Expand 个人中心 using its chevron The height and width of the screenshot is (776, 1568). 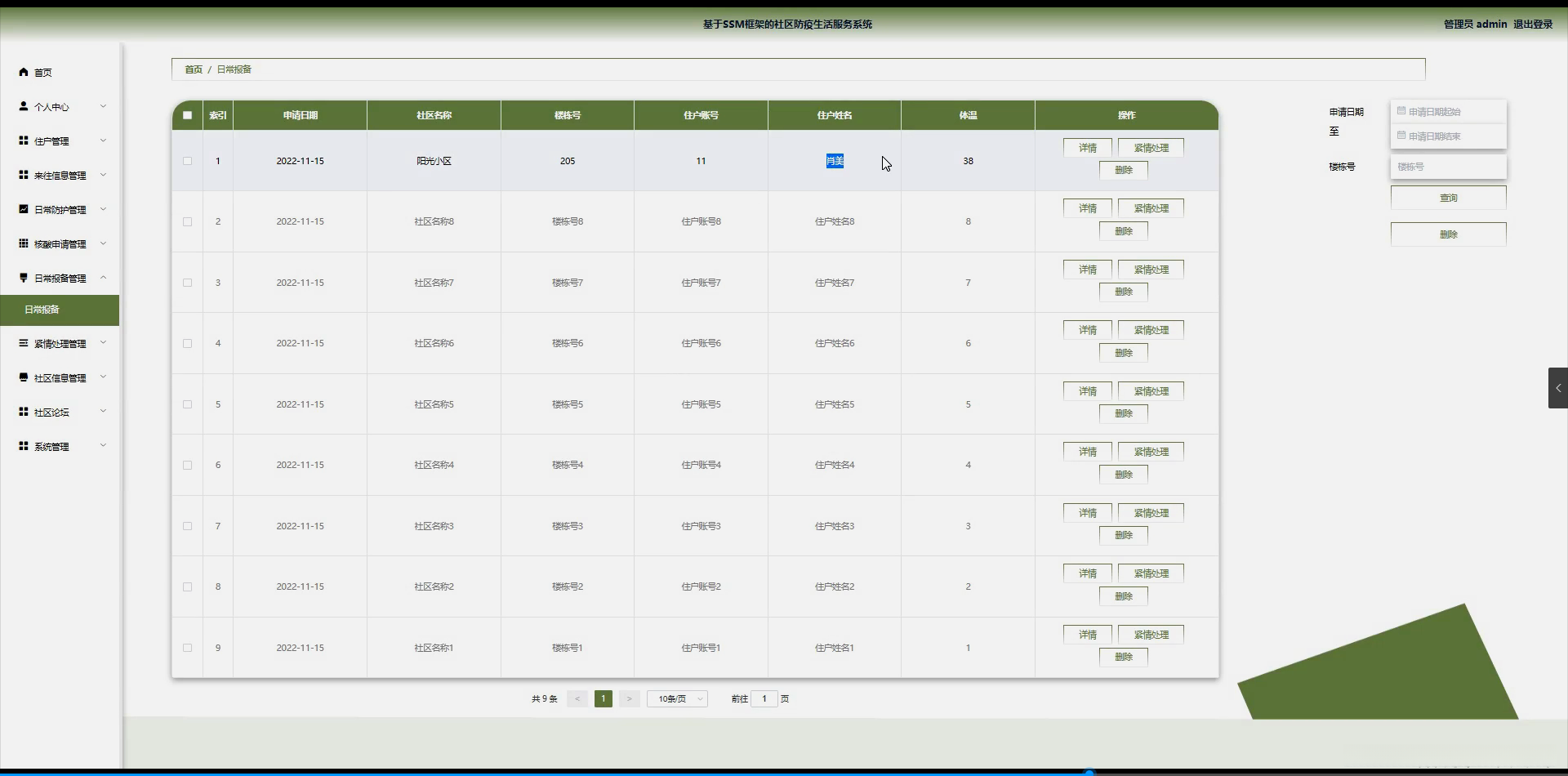(103, 106)
